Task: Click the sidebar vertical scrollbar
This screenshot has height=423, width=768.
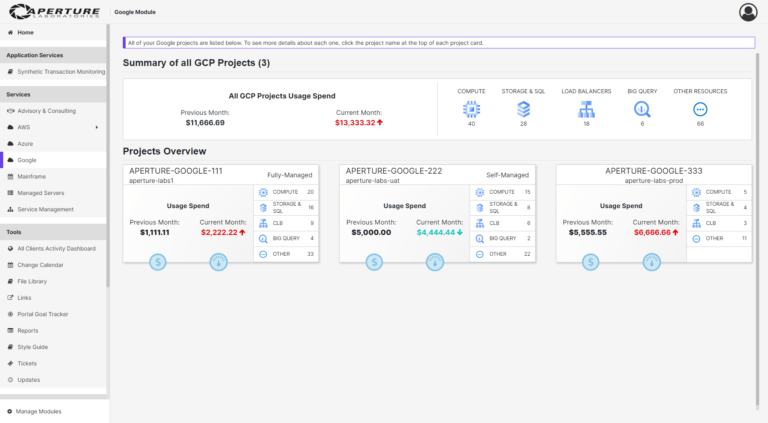Action: (108, 157)
